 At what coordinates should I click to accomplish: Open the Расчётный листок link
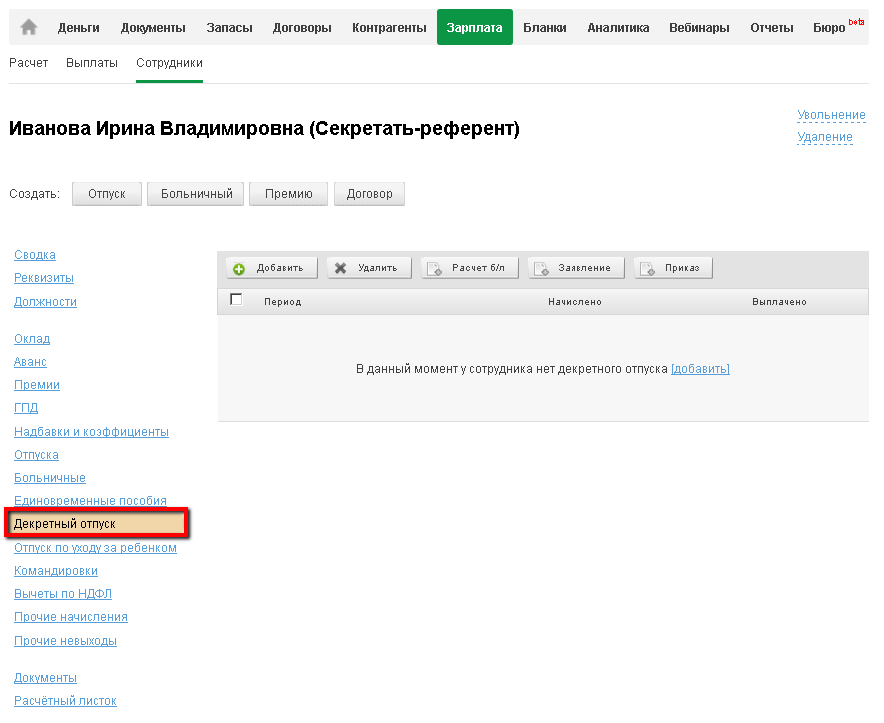click(65, 701)
